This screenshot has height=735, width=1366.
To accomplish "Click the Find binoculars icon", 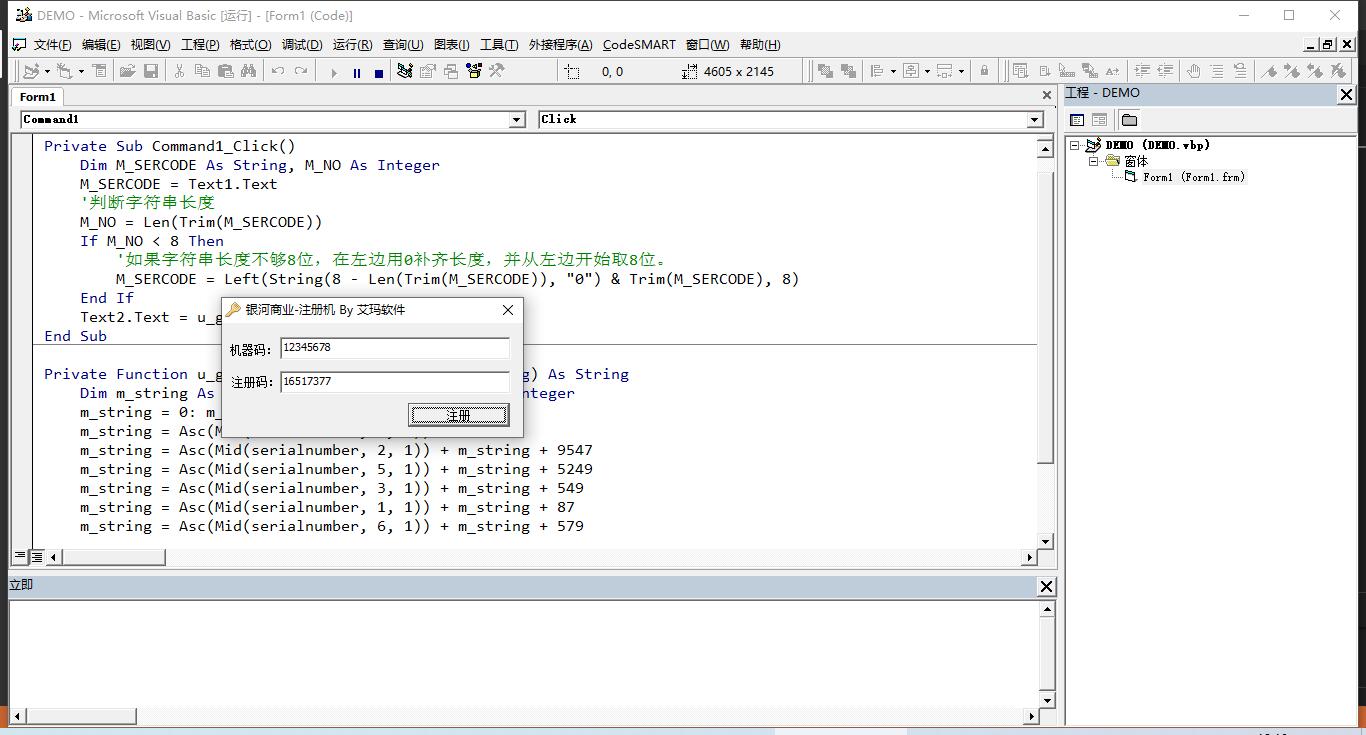I will coord(250,70).
